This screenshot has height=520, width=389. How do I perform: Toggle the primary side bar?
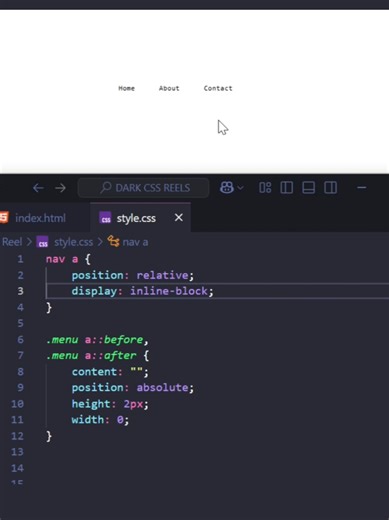(287, 188)
